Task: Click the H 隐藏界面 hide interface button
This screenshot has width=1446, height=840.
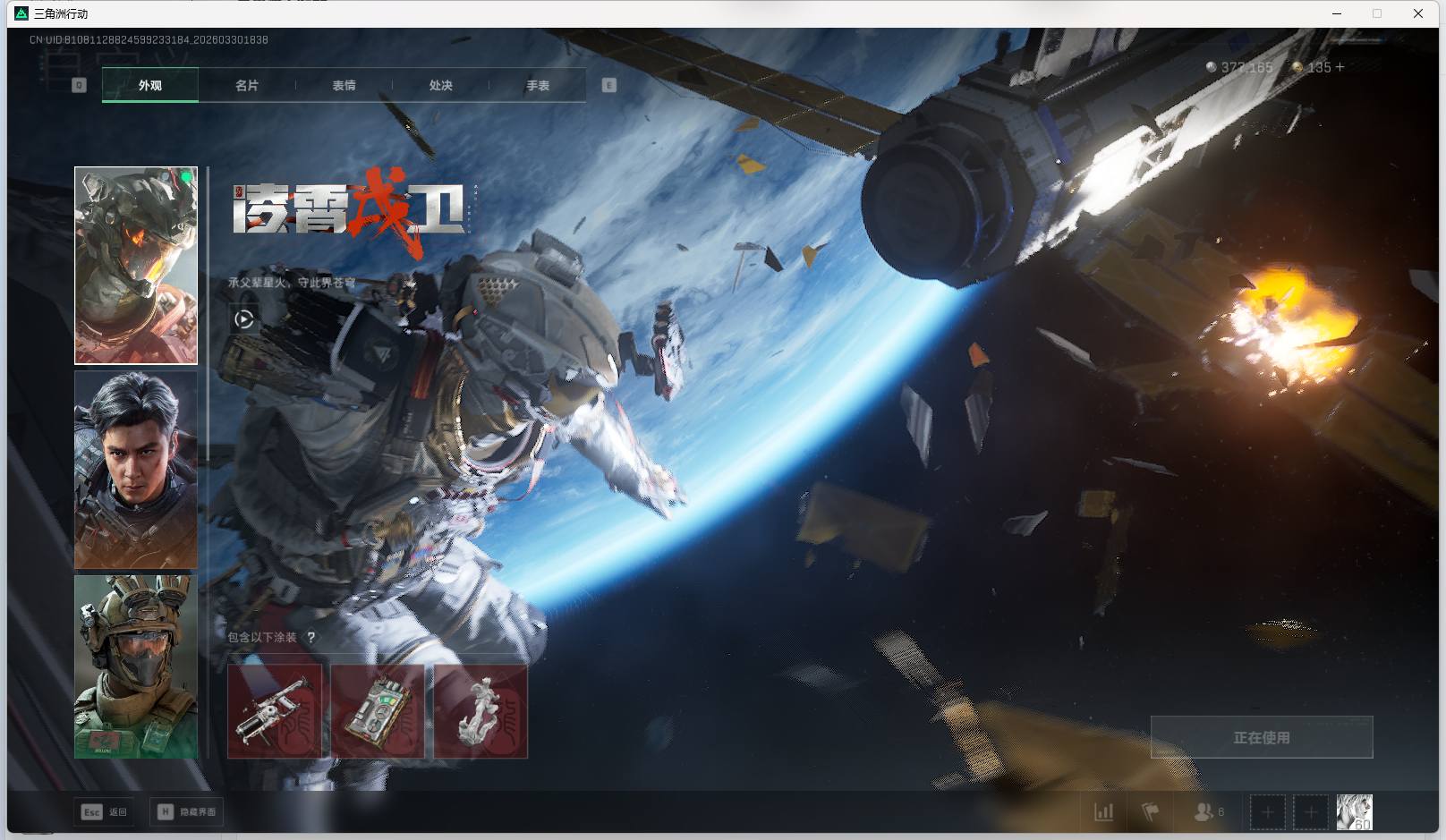Action: [x=187, y=811]
